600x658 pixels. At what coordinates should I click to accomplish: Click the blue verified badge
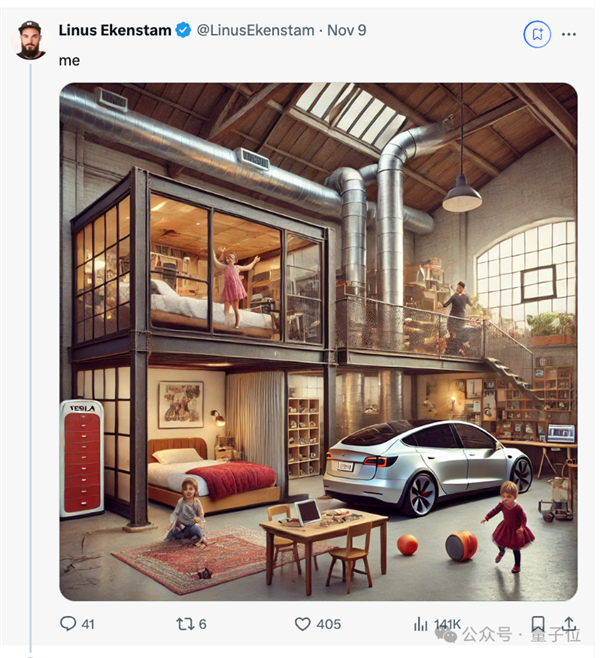(x=184, y=30)
